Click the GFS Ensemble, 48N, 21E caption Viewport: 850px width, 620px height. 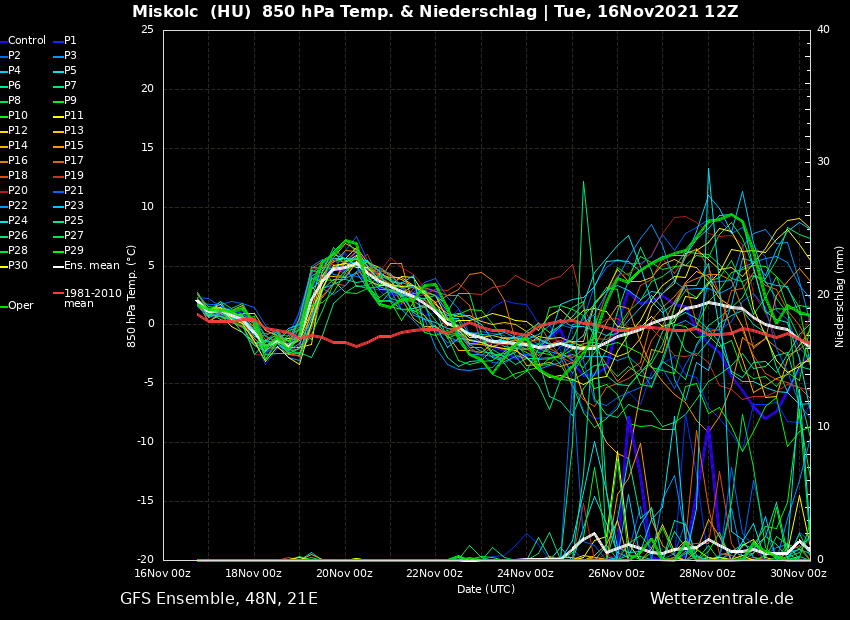tap(219, 599)
